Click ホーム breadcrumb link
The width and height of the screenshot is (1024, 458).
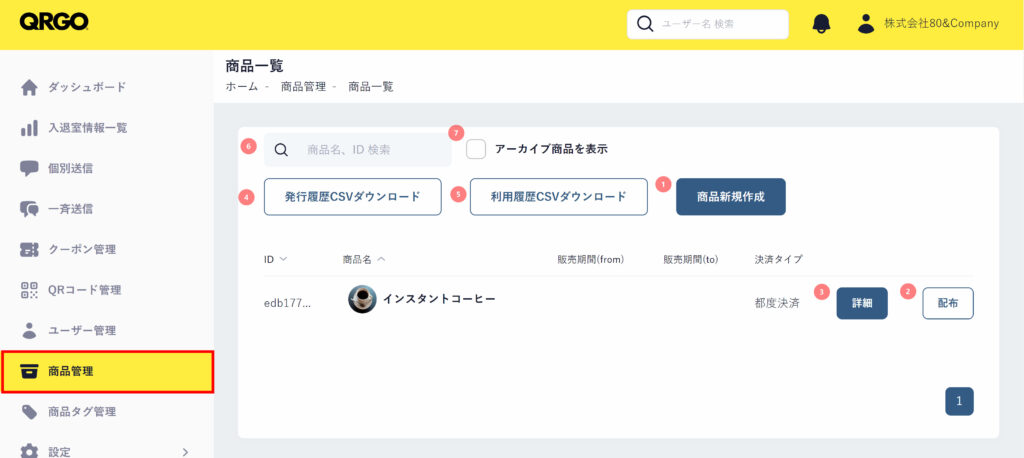click(x=242, y=86)
